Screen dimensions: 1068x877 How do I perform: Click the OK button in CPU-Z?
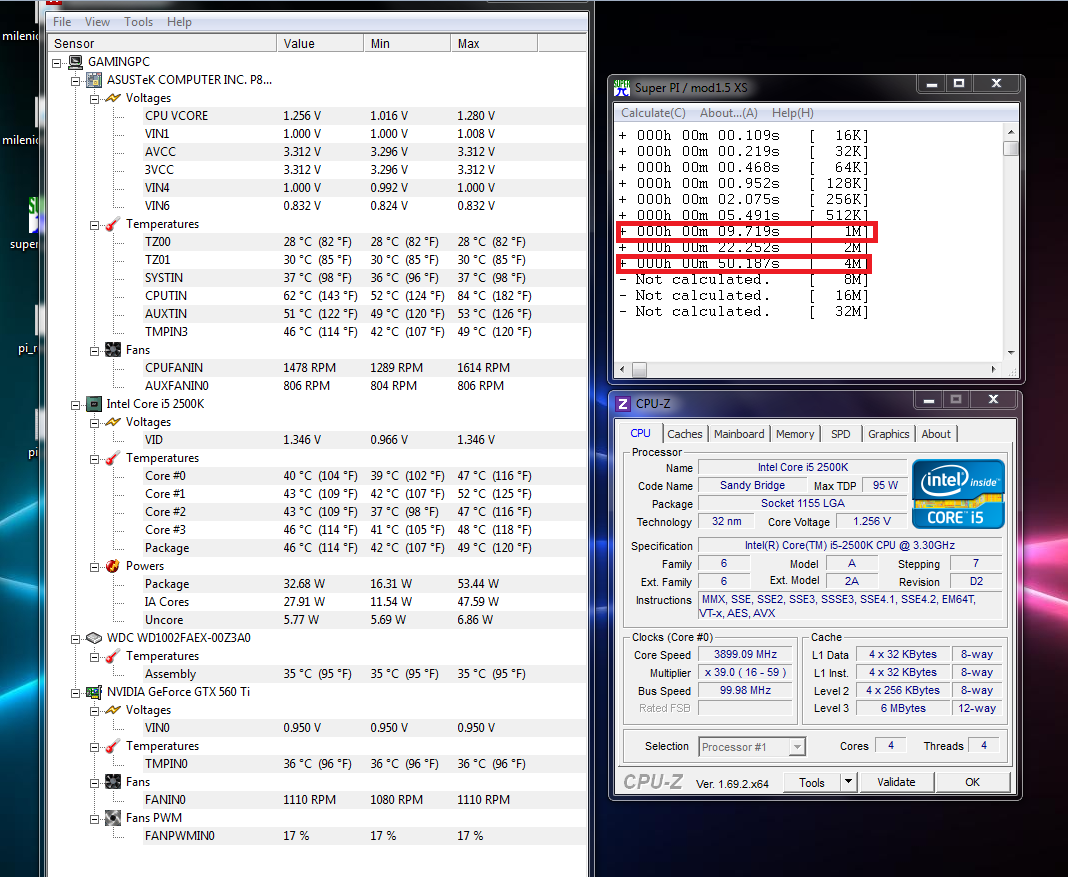click(x=972, y=782)
